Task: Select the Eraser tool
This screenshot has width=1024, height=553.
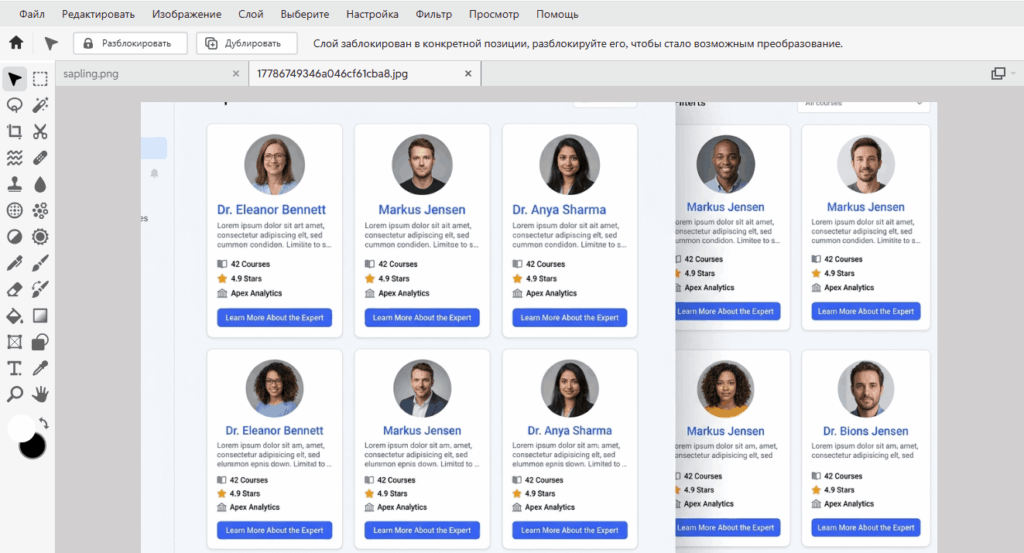Action: 14,289
